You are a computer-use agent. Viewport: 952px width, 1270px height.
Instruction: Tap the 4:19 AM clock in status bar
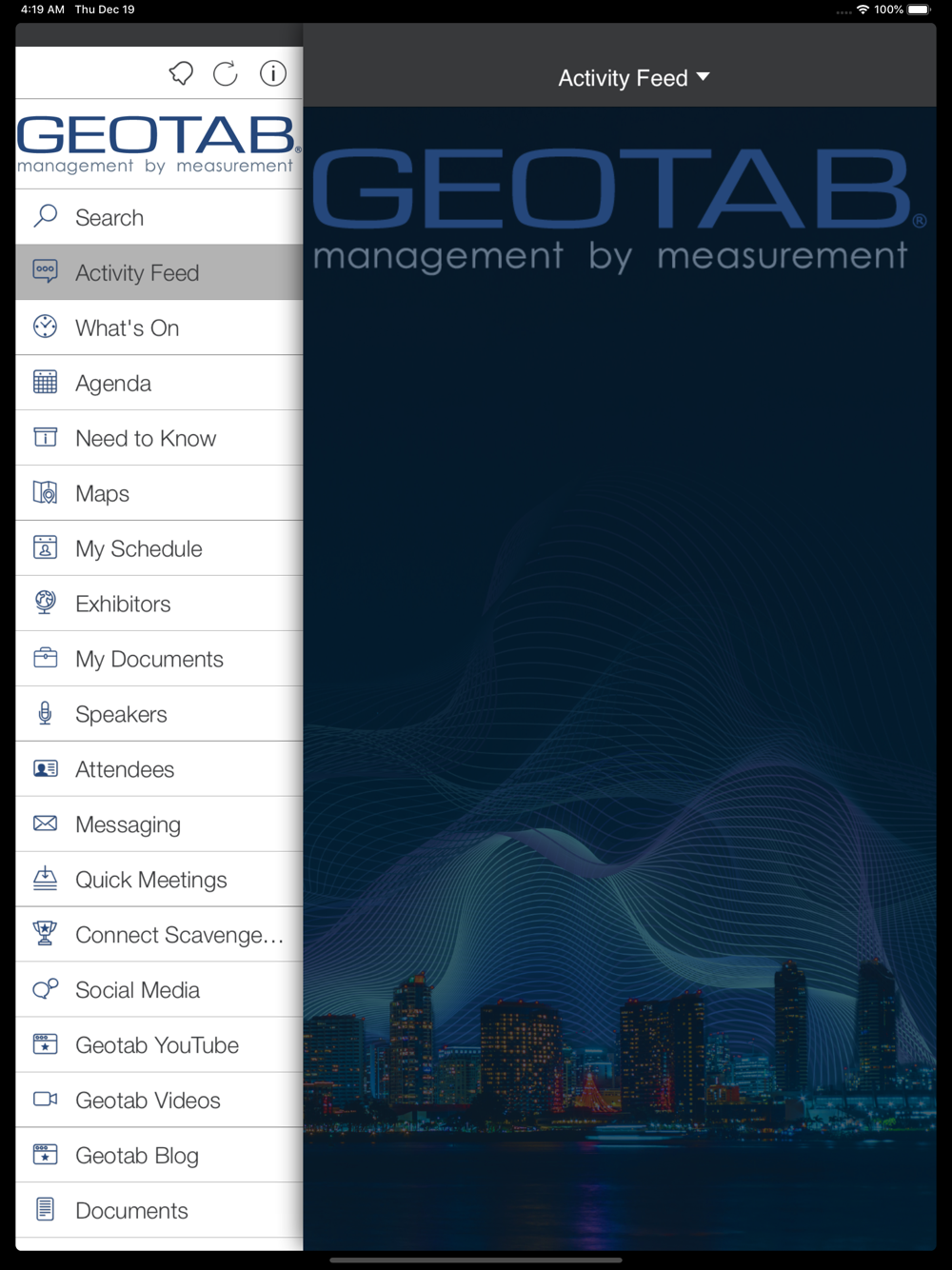pos(43,10)
